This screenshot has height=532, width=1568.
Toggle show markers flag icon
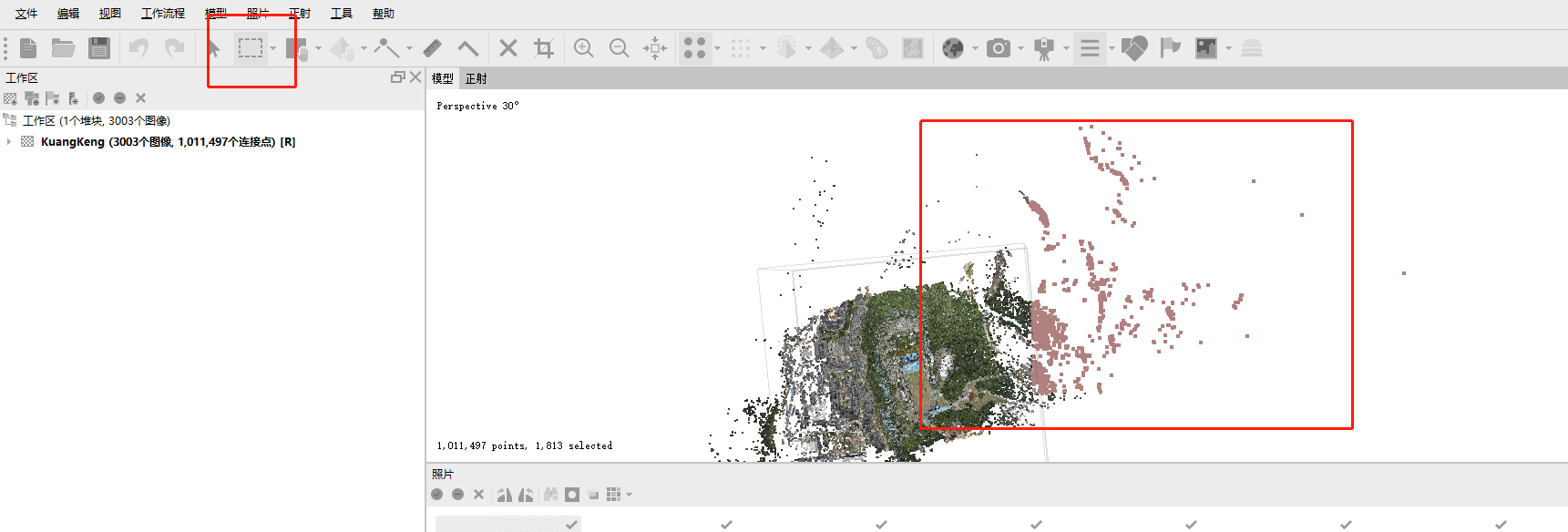(1170, 48)
